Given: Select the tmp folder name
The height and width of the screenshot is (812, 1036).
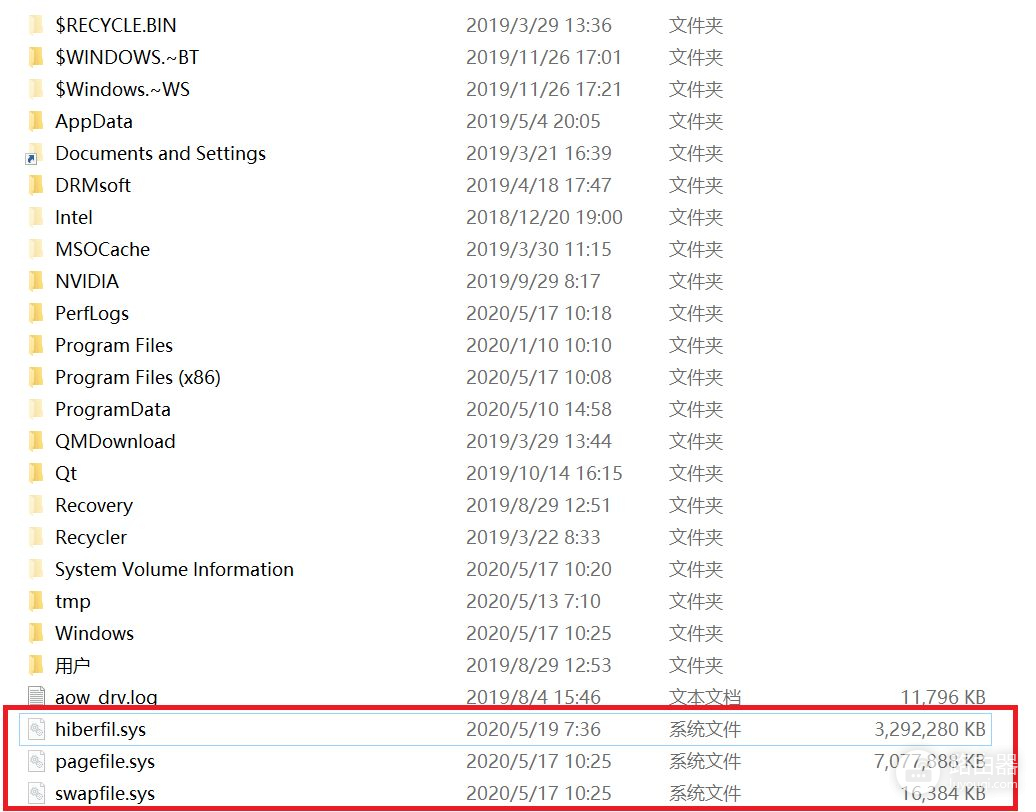Looking at the screenshot, I should click(73, 601).
